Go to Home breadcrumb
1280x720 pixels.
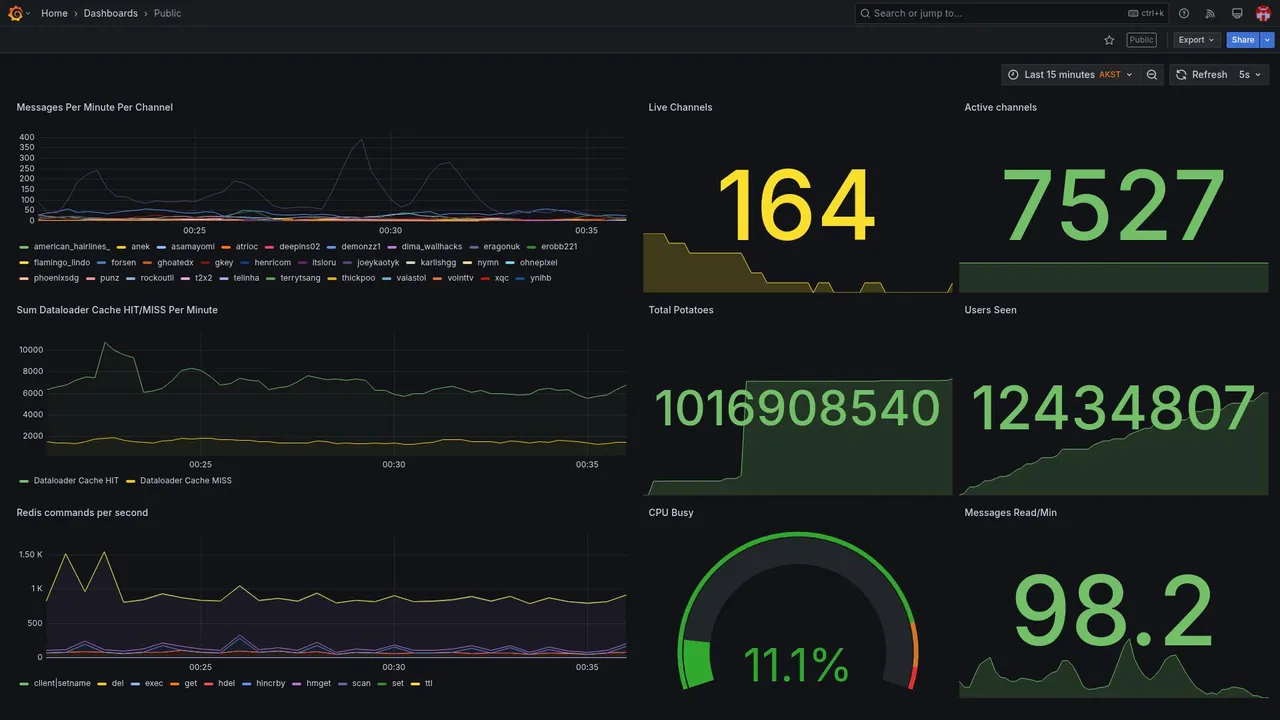pos(54,13)
